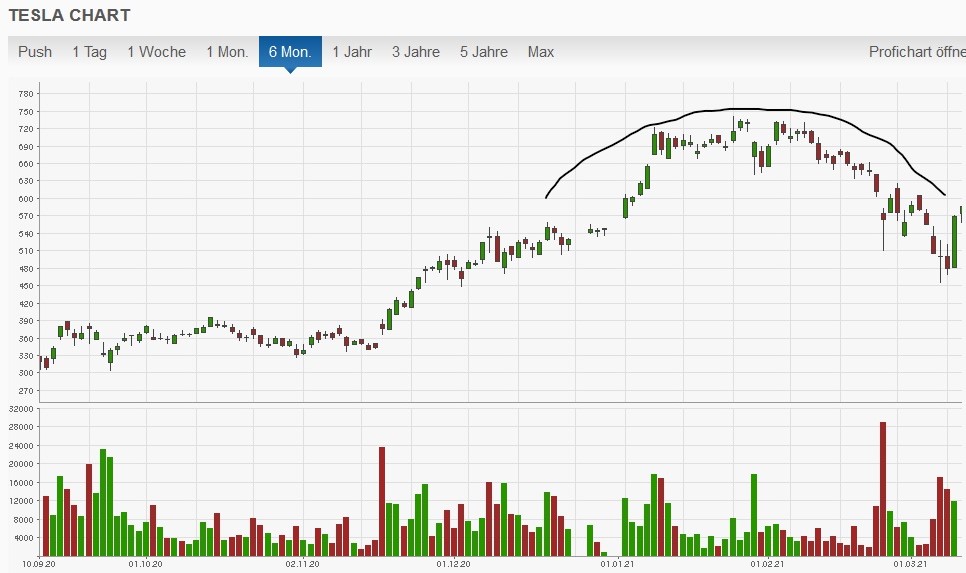Select the 5 Jahre tab
The image size is (966, 573).
[484, 52]
